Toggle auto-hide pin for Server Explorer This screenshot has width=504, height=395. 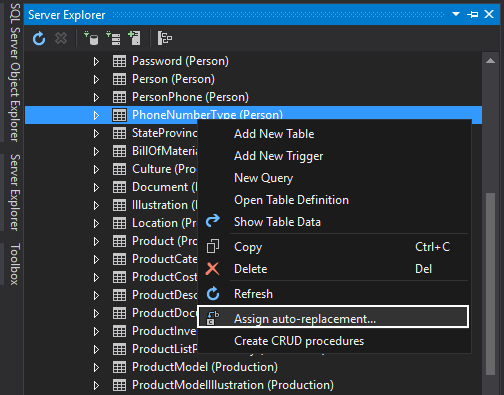tap(473, 14)
